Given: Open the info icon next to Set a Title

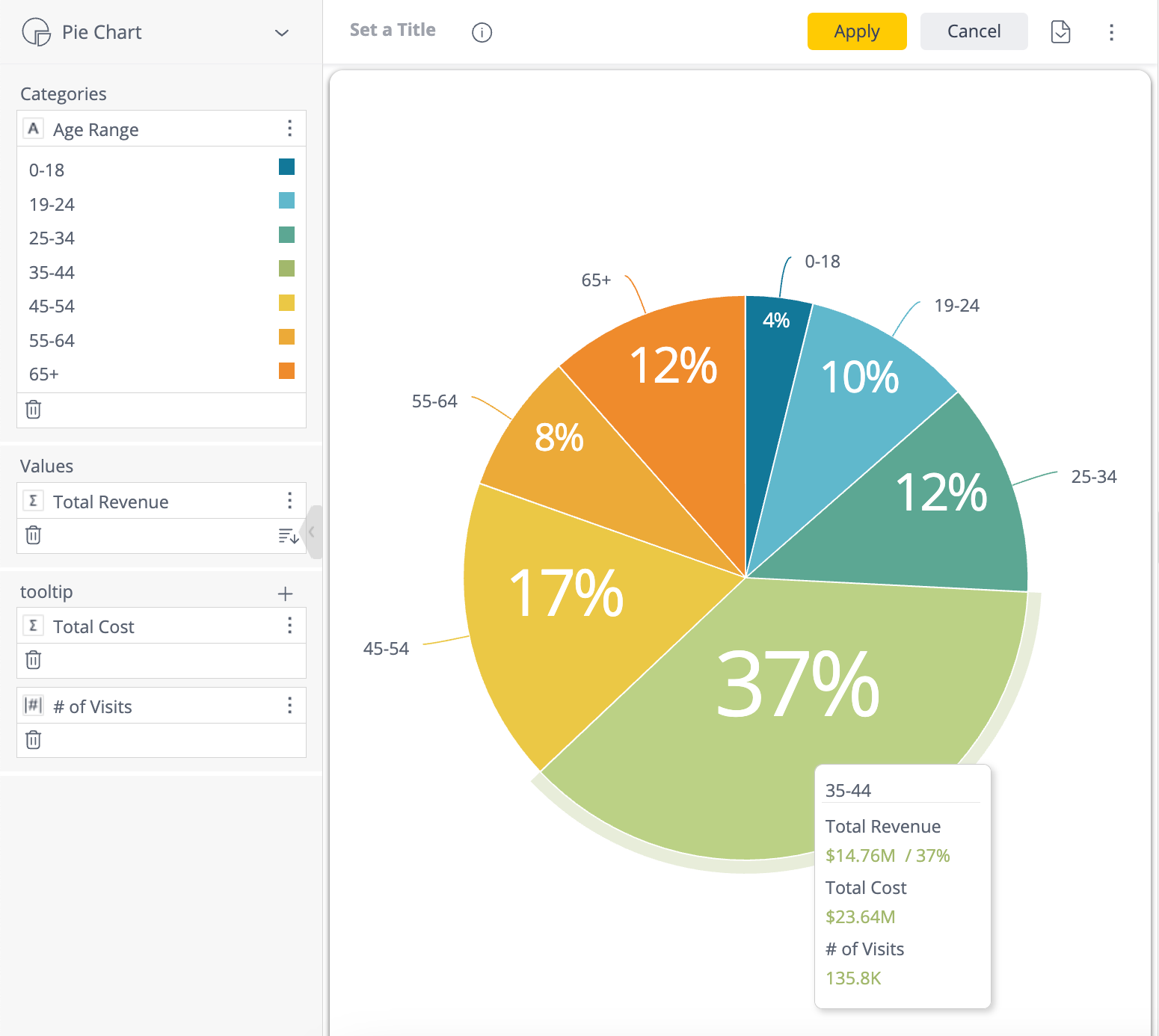Looking at the screenshot, I should [x=482, y=32].
